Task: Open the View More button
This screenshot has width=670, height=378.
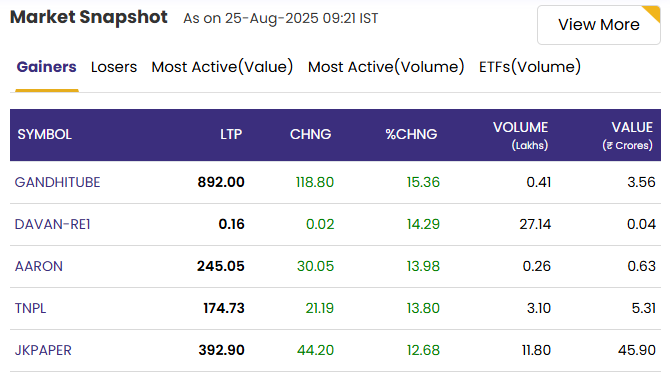Action: 599,25
